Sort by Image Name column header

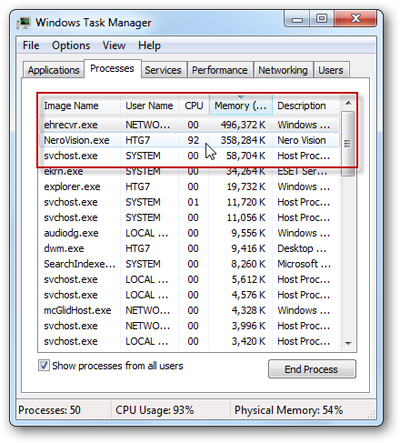coord(79,106)
